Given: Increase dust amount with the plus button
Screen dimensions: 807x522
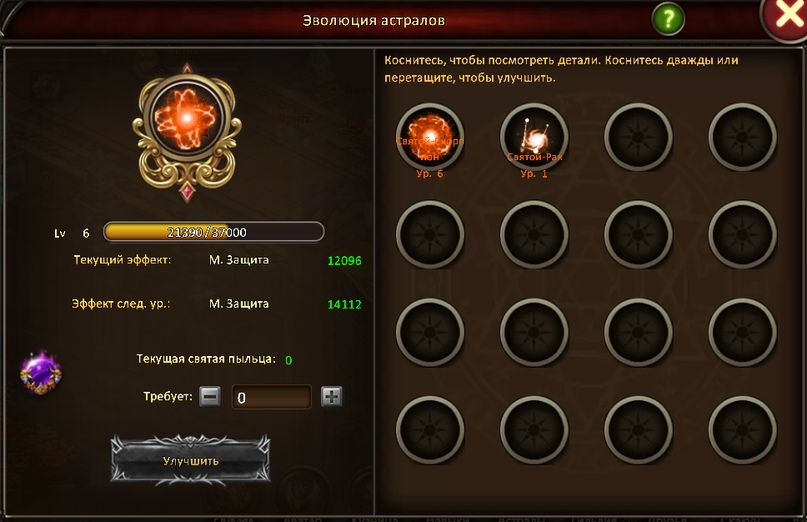Looking at the screenshot, I should pyautogui.click(x=331, y=397).
